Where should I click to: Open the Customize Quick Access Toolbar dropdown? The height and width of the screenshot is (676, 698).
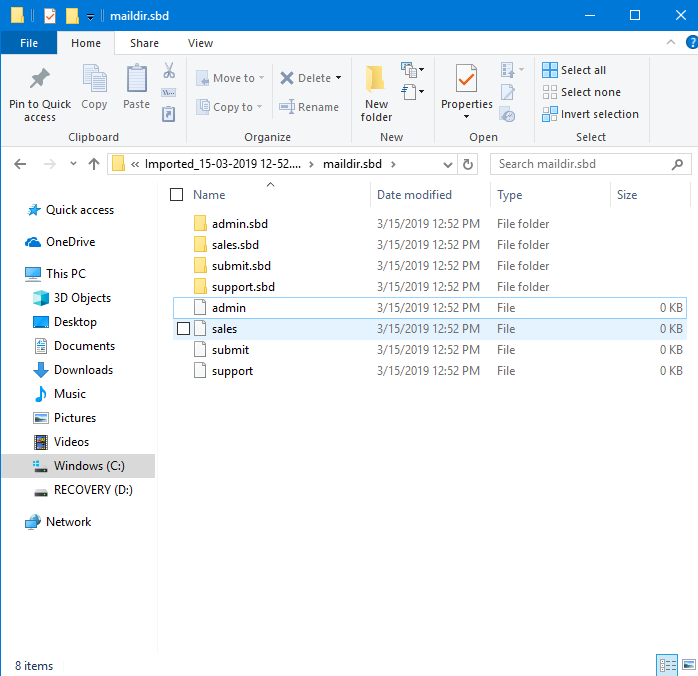click(x=90, y=17)
